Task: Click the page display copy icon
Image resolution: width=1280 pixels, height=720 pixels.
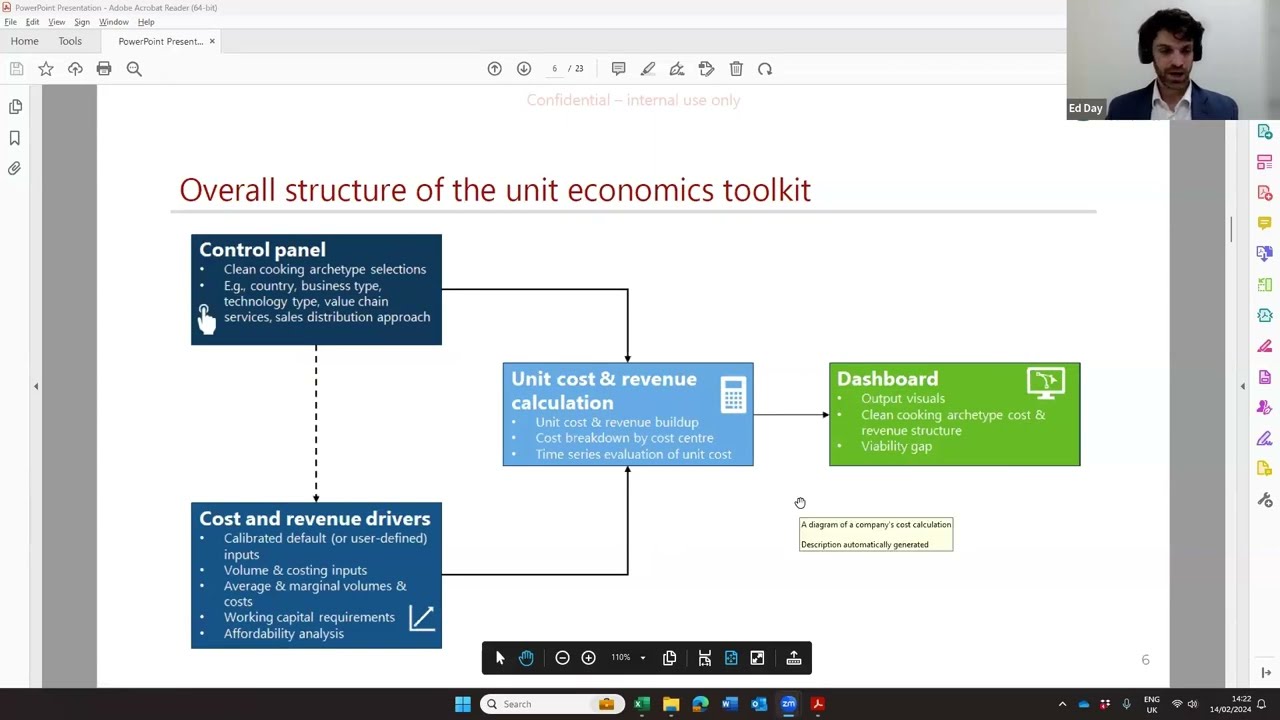Action: pos(669,658)
